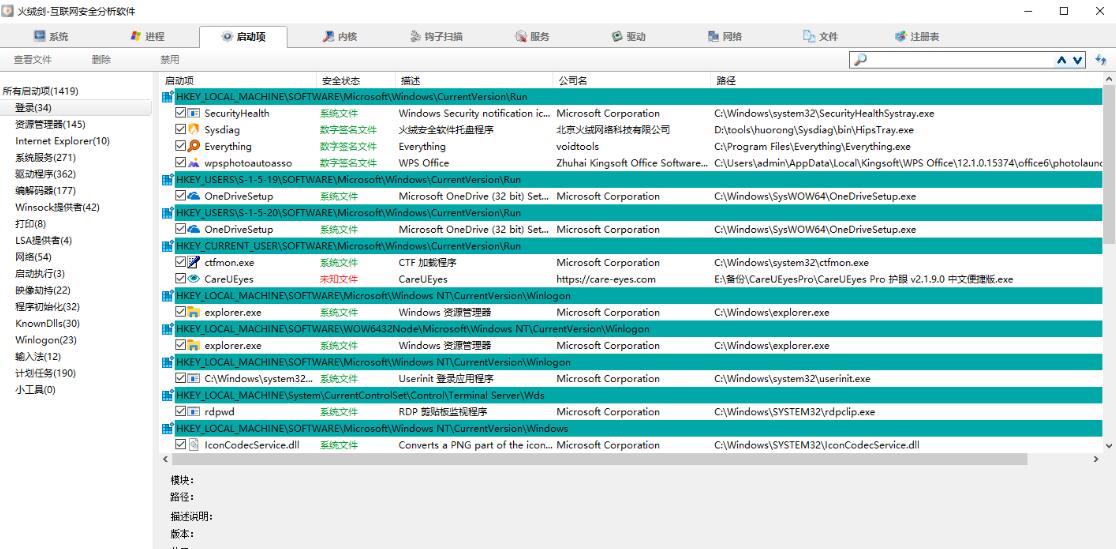The height and width of the screenshot is (549, 1116).
Task: Select 所有启动项(1419) in sidebar
Action: 41,91
